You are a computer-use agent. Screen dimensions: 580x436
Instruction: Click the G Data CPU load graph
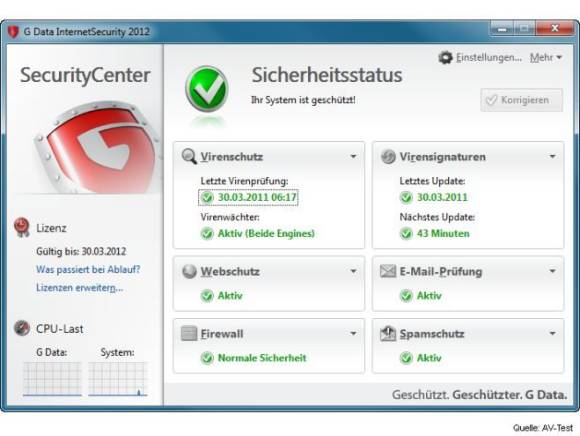(52, 379)
